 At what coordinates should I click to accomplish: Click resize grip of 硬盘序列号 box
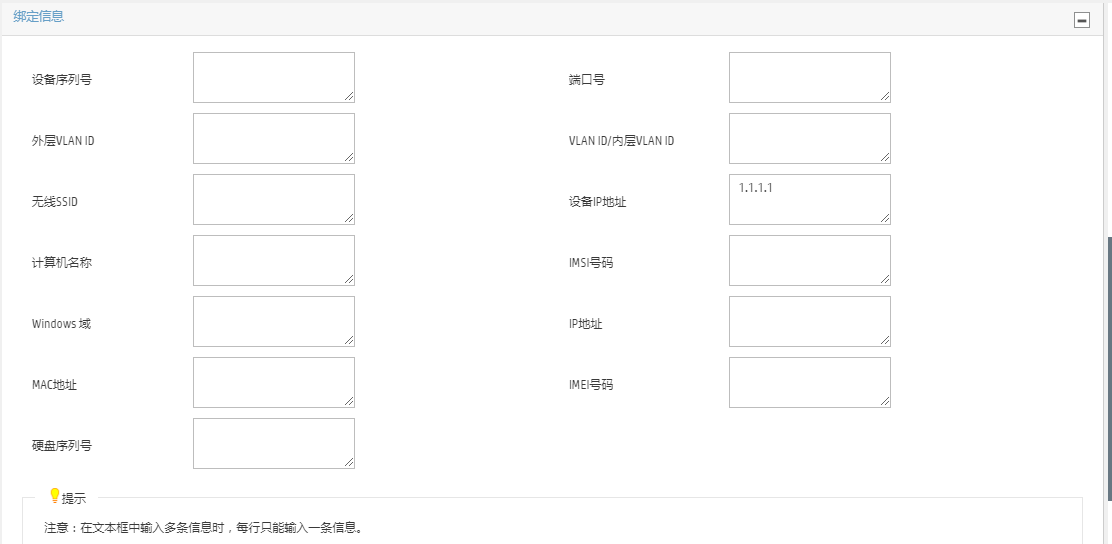(x=349, y=462)
